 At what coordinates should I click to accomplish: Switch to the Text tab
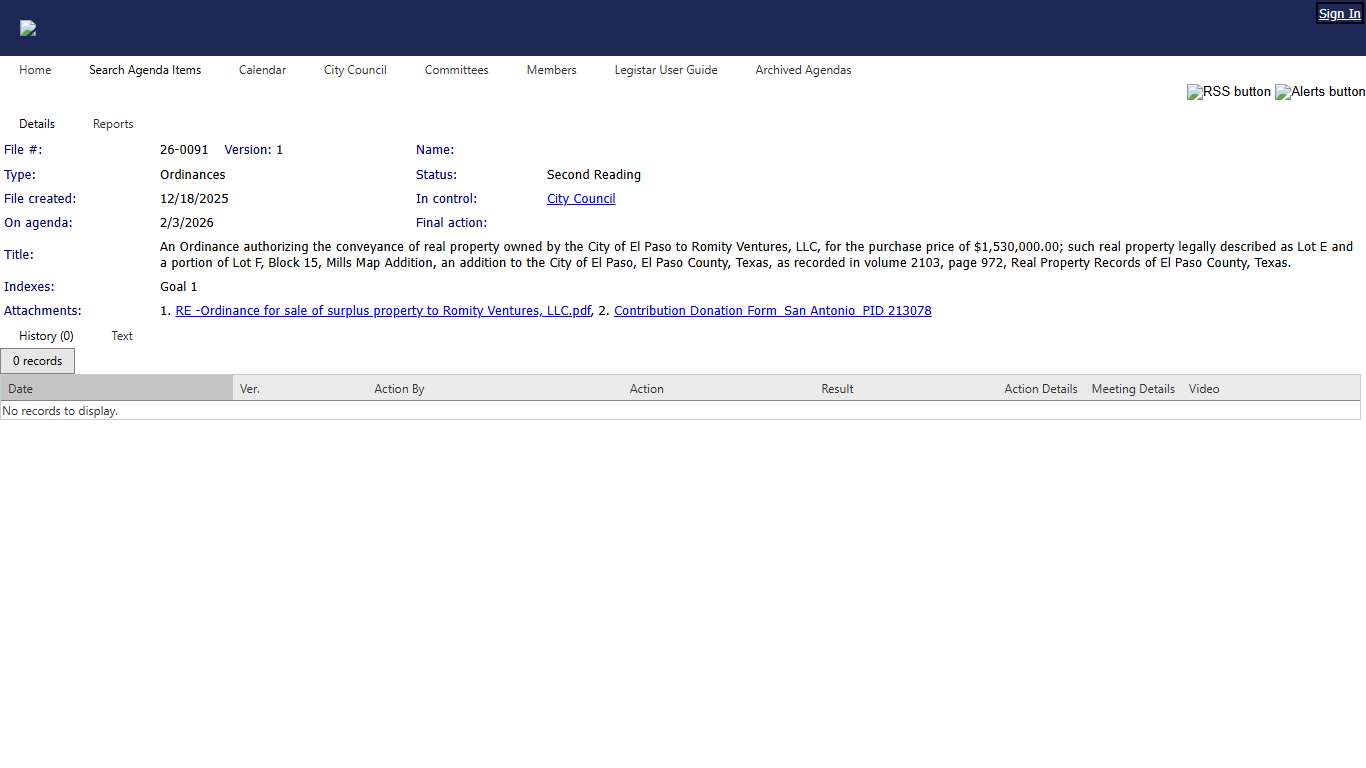pyautogui.click(x=122, y=336)
